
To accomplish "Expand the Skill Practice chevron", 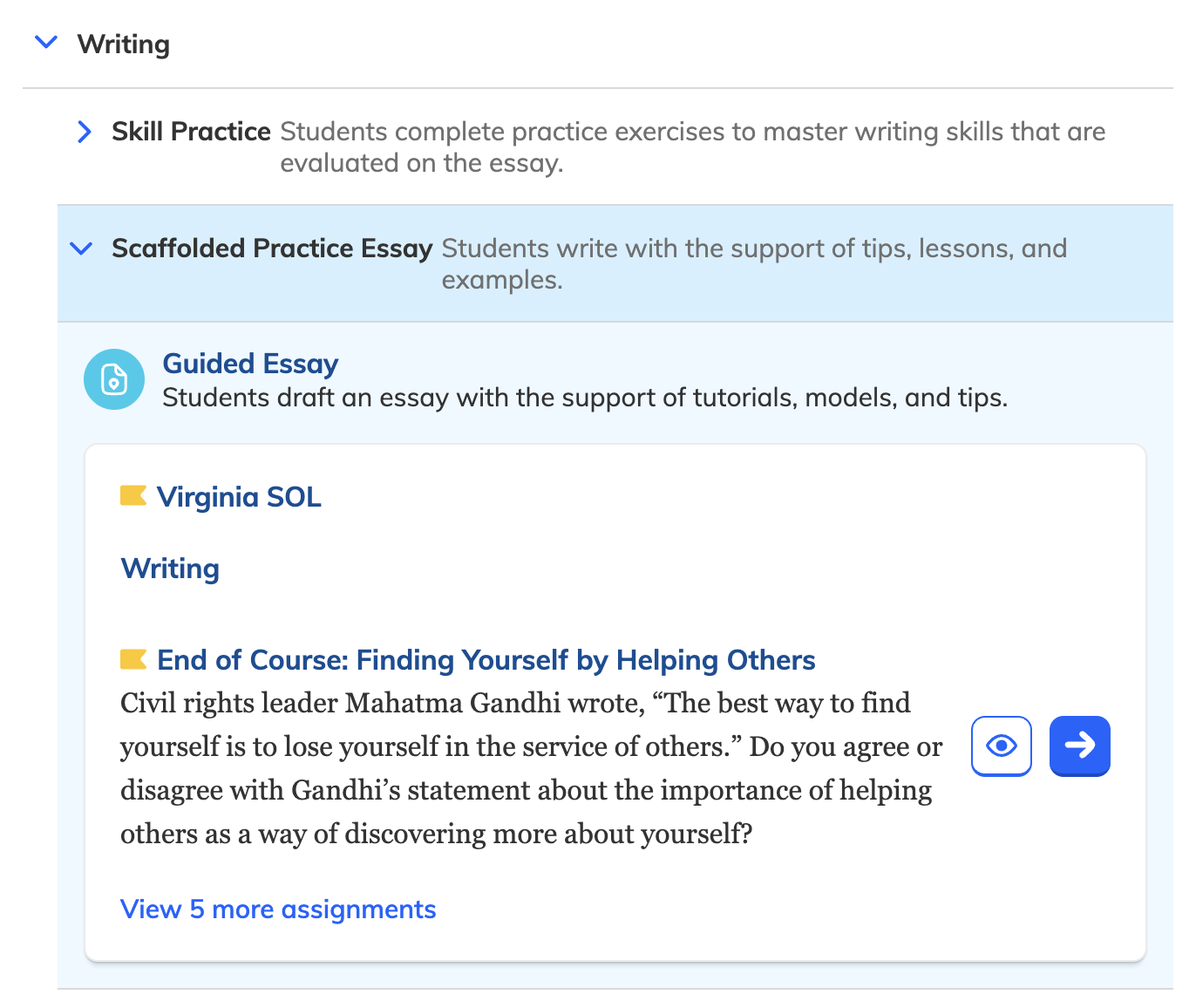I will coord(85,132).
